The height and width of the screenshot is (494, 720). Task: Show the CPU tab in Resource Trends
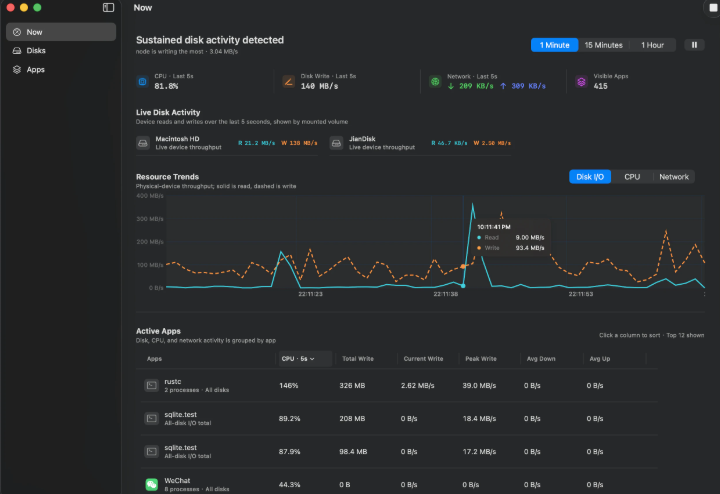632,177
